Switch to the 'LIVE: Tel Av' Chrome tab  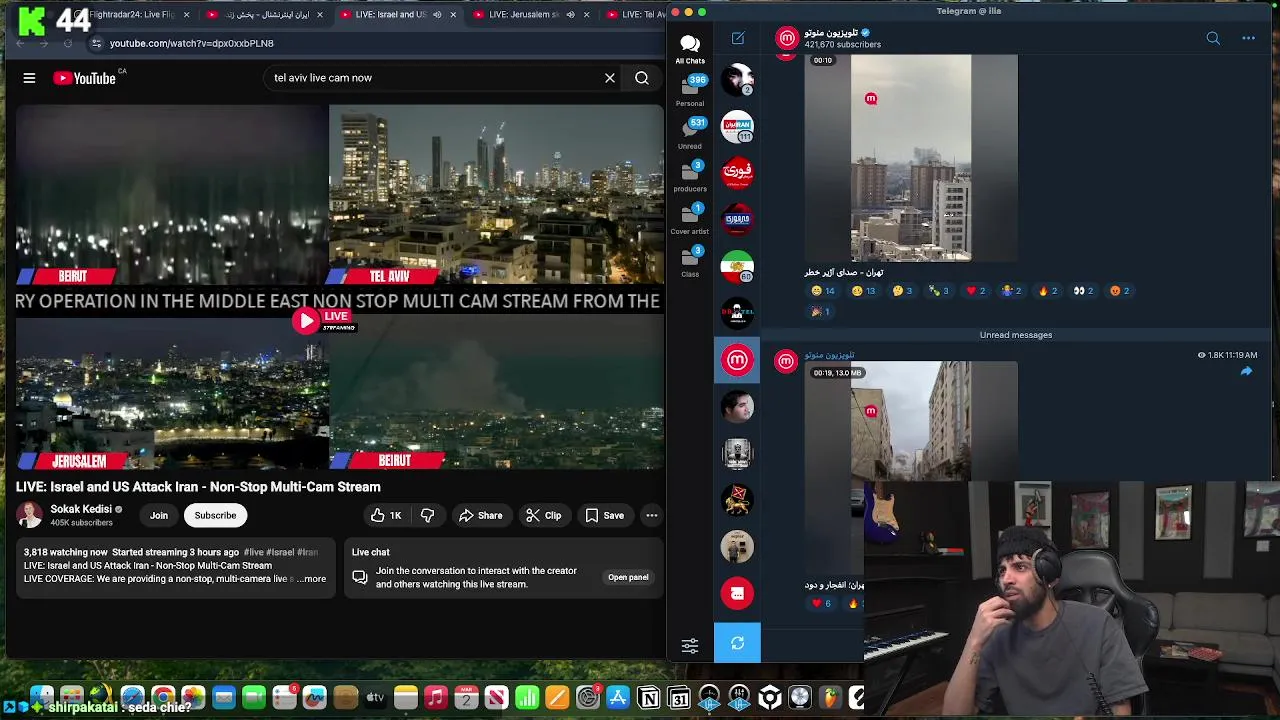click(637, 15)
